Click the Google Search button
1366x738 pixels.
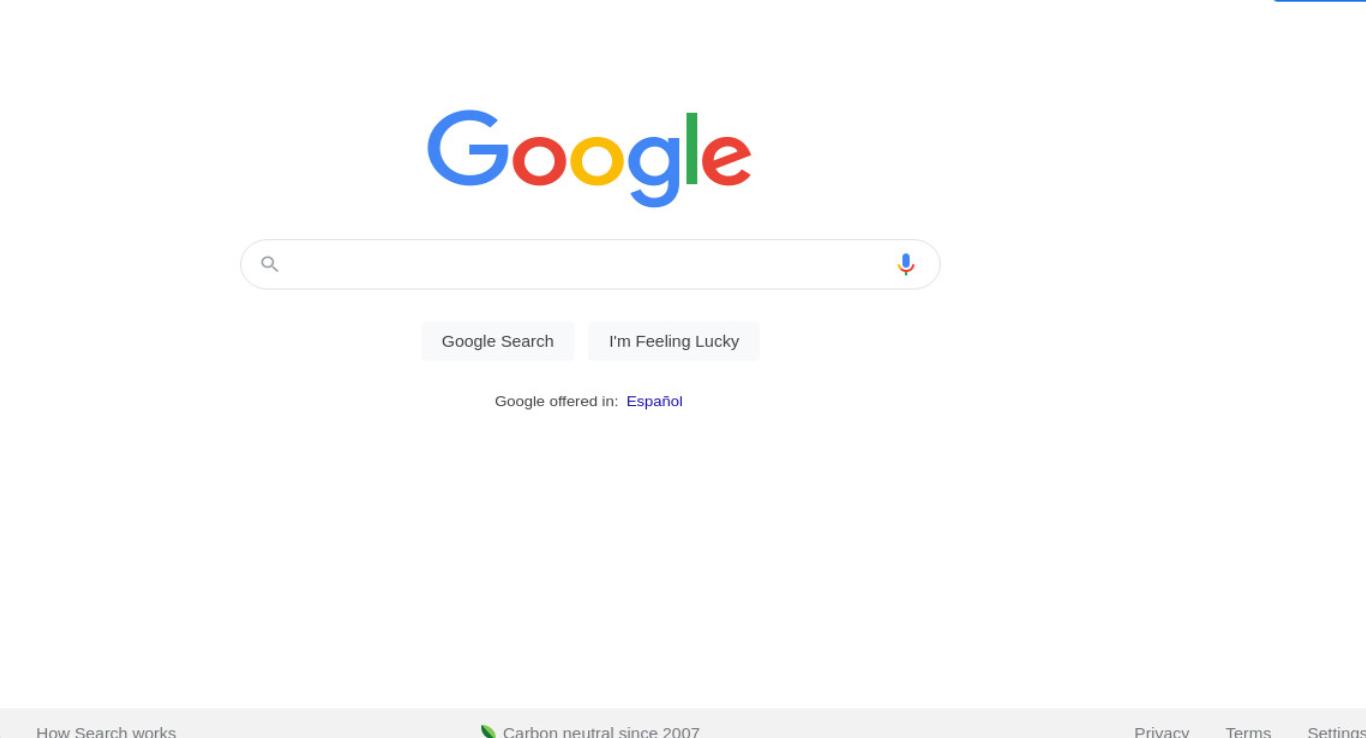498,341
